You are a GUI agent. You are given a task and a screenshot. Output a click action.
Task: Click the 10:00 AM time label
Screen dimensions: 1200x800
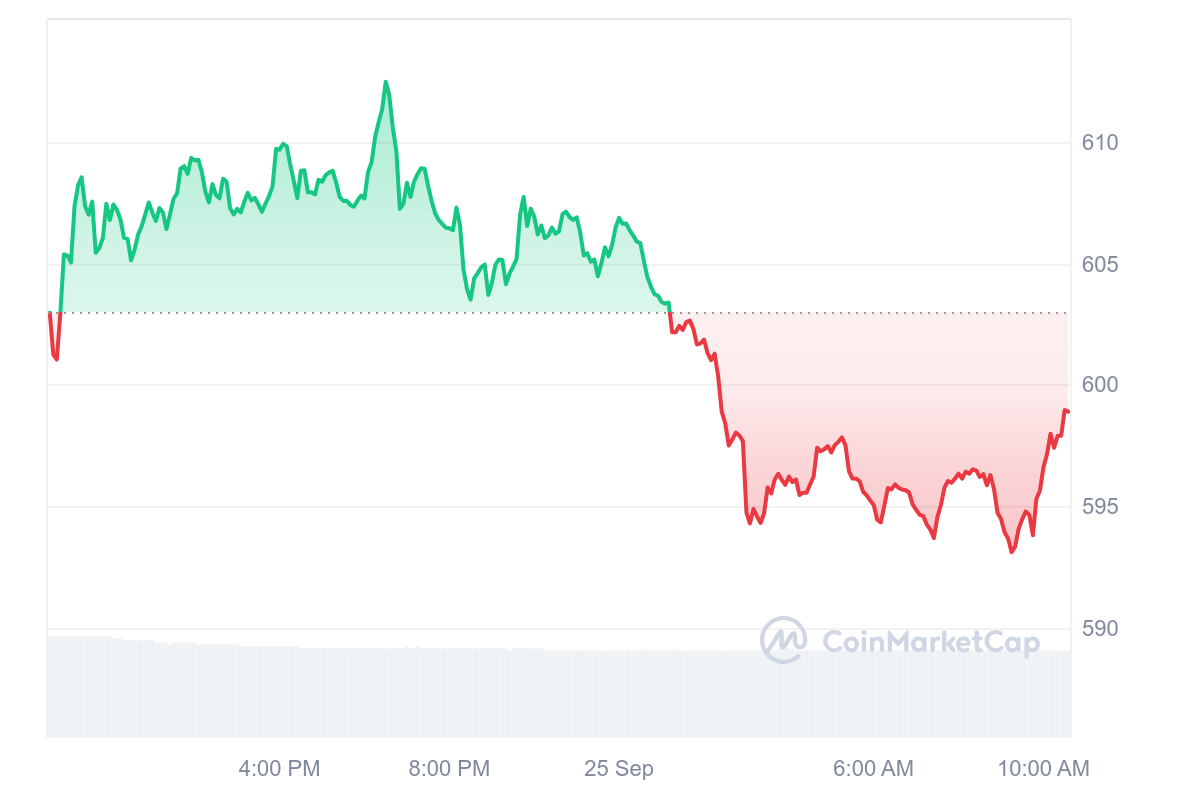click(x=1043, y=769)
